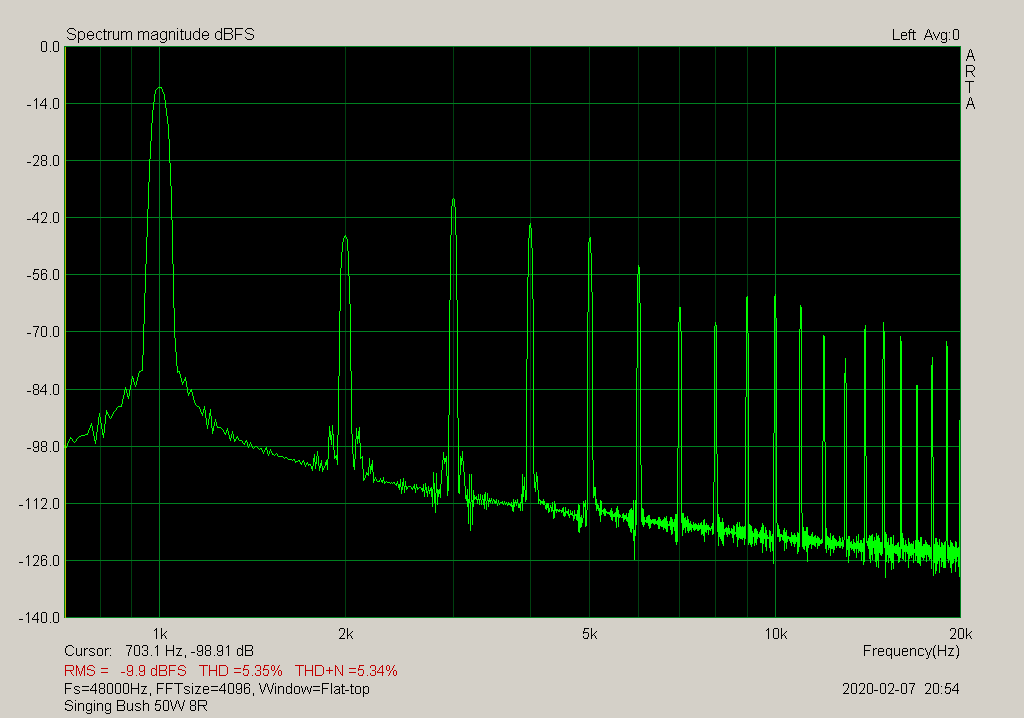Click the 'Fs=48000Hz, FFTsize=4096' settings line

(x=217, y=689)
